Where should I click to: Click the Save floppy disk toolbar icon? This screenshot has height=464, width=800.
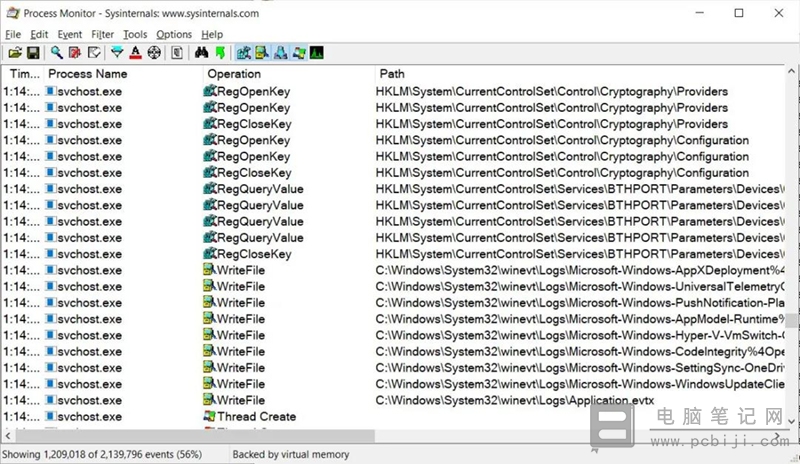click(x=33, y=53)
